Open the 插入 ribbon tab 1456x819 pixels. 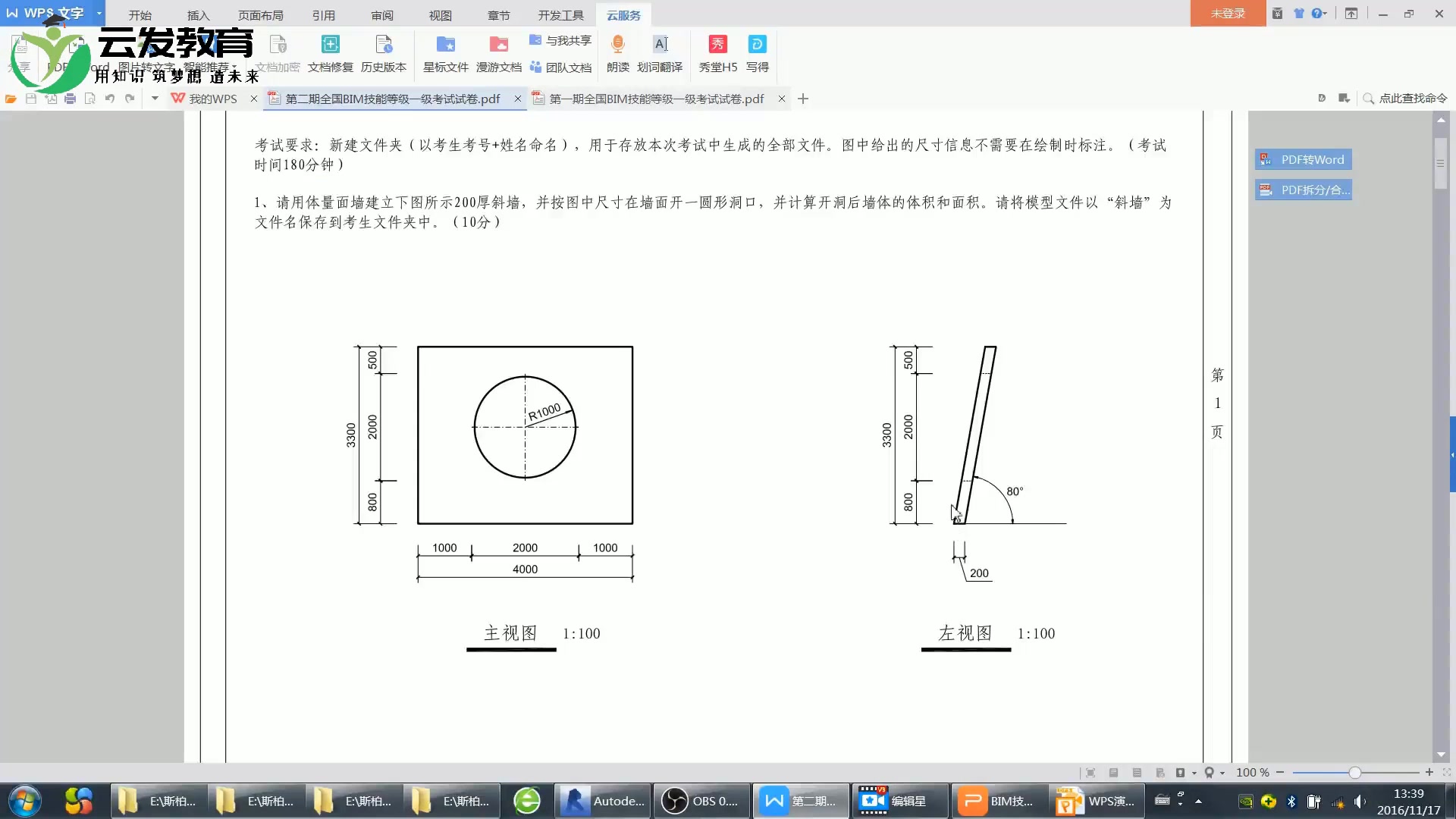[x=198, y=15]
